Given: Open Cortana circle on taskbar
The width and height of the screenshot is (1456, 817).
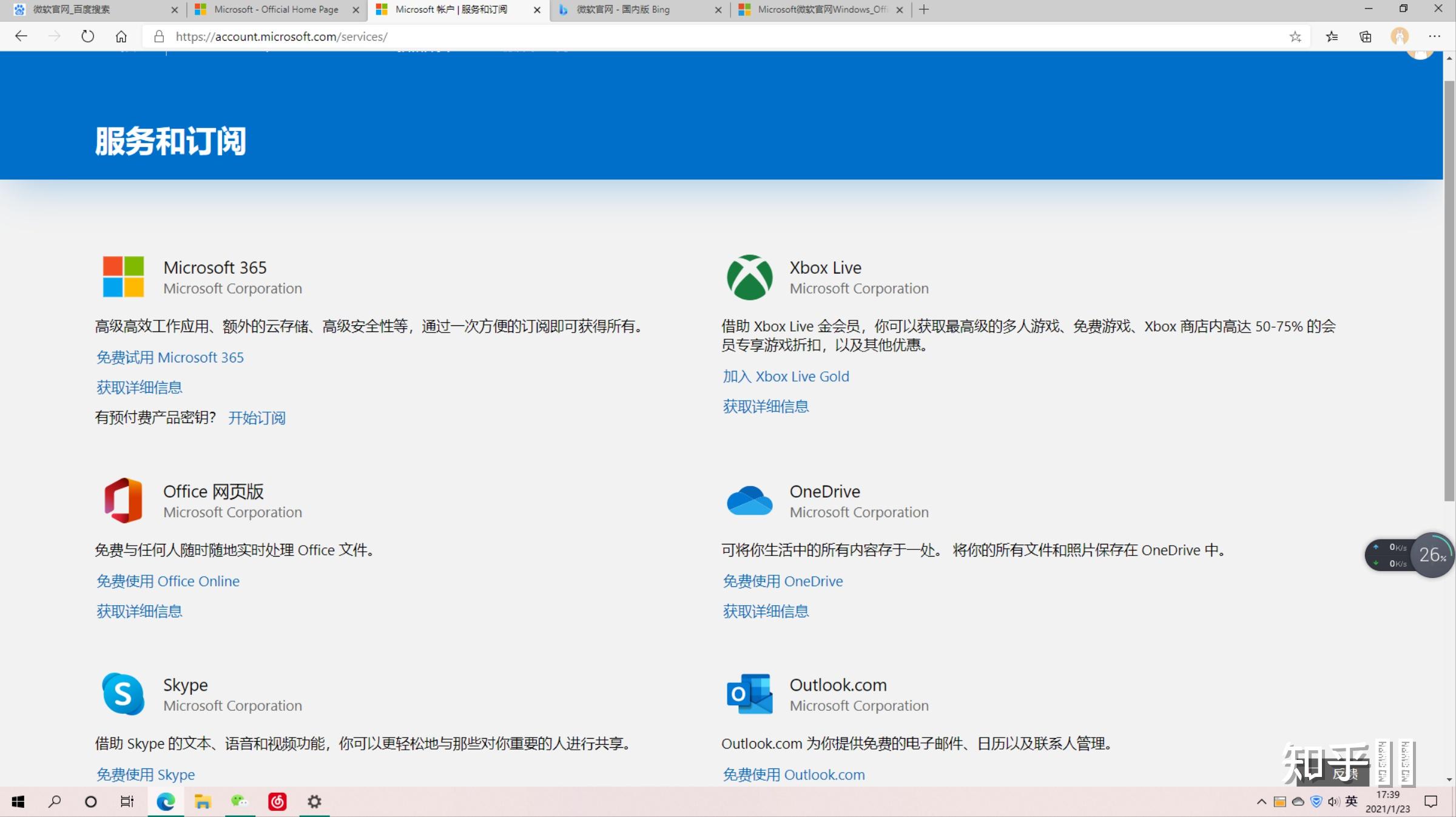Looking at the screenshot, I should tap(91, 802).
